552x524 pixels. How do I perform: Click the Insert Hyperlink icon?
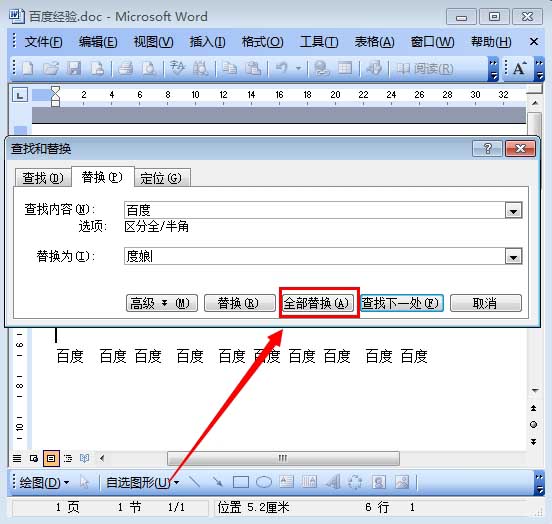321,68
